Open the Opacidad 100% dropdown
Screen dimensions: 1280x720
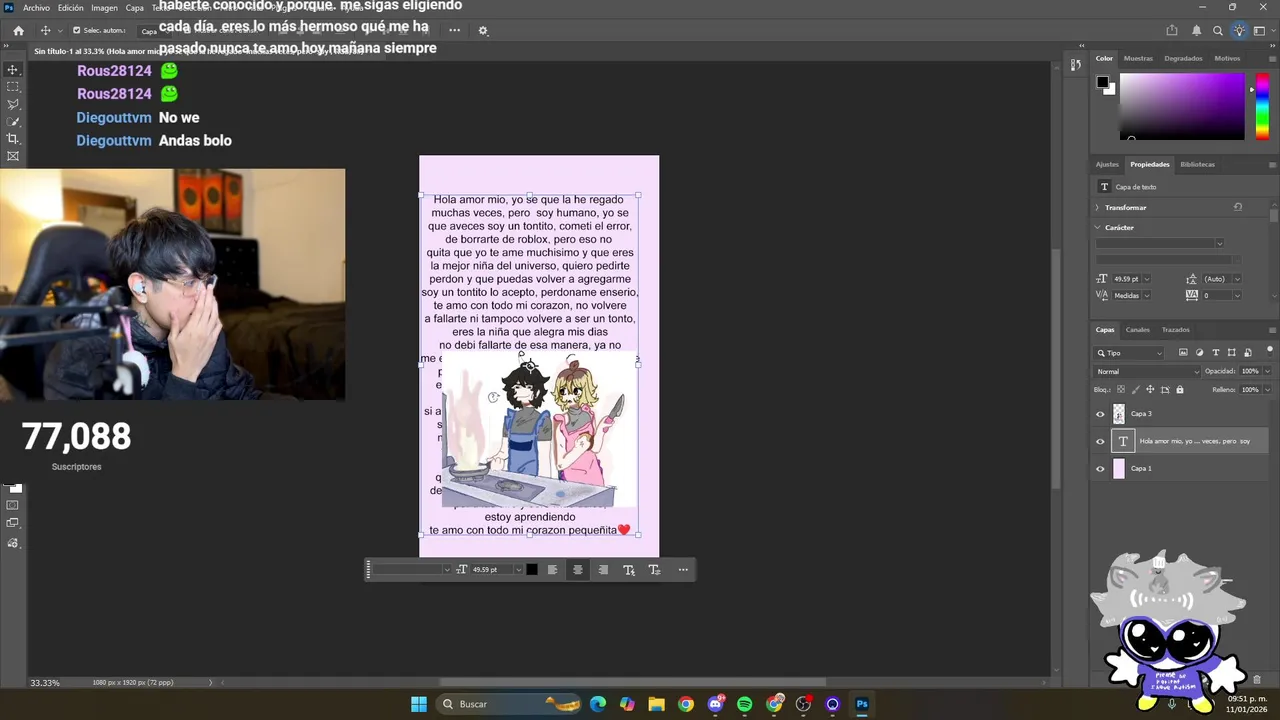pos(1267,371)
